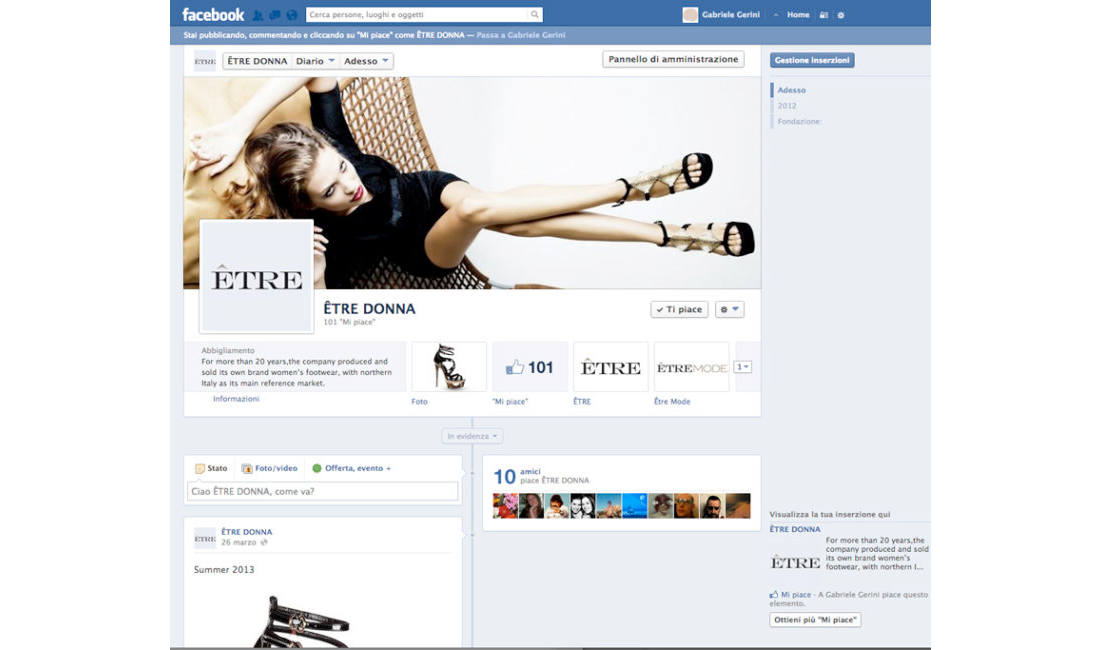This screenshot has height=650, width=1101.
Task: Click Gestione inserzioni button
Action: [x=812, y=60]
